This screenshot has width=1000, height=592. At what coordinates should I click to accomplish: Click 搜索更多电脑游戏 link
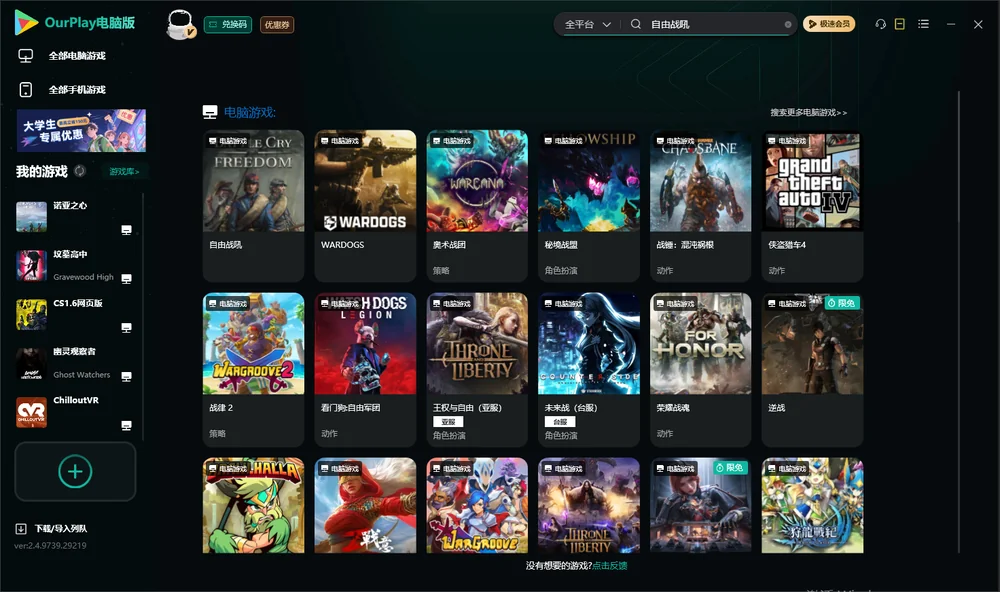(x=808, y=112)
